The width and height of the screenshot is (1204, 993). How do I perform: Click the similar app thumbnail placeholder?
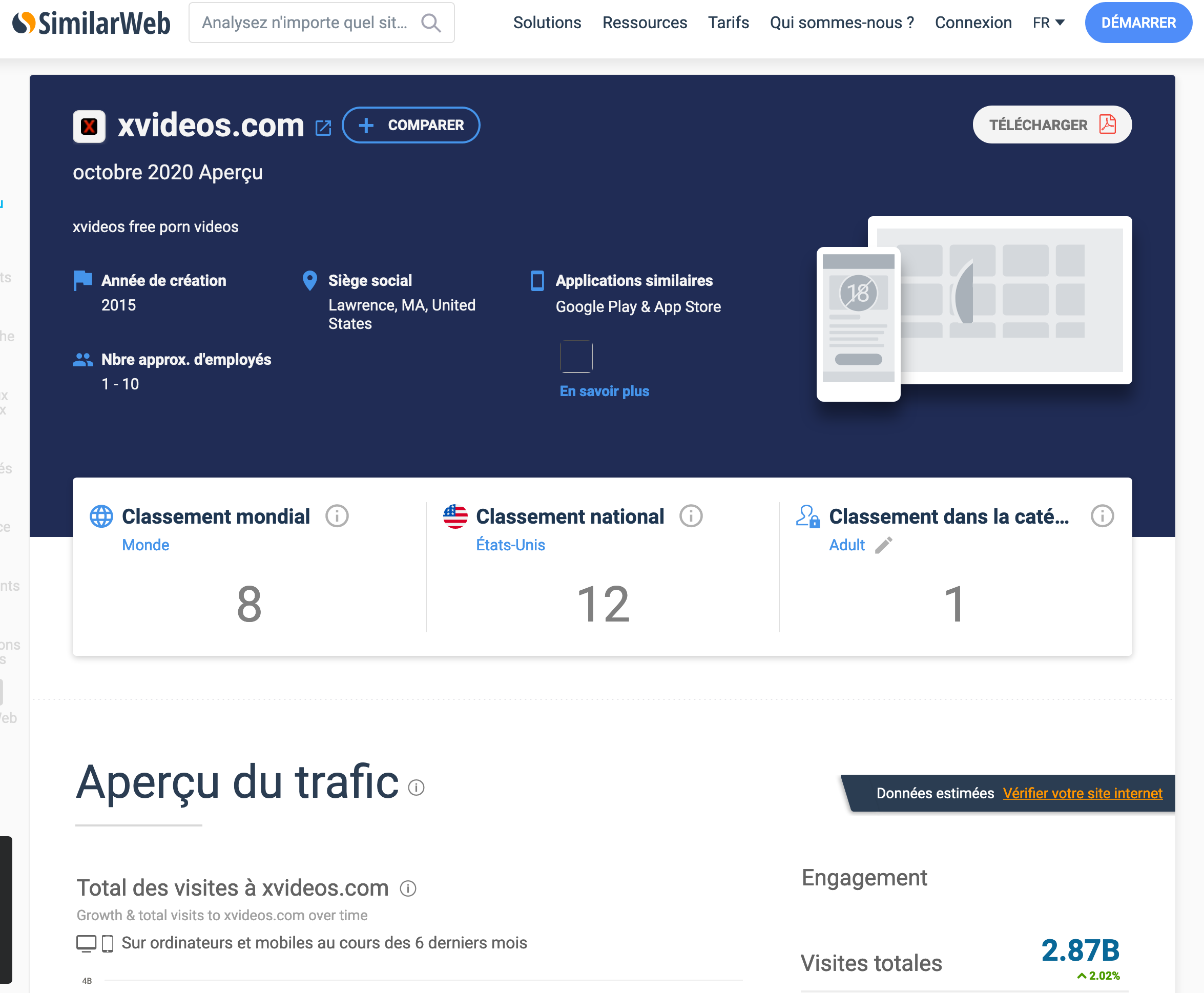pos(576,356)
